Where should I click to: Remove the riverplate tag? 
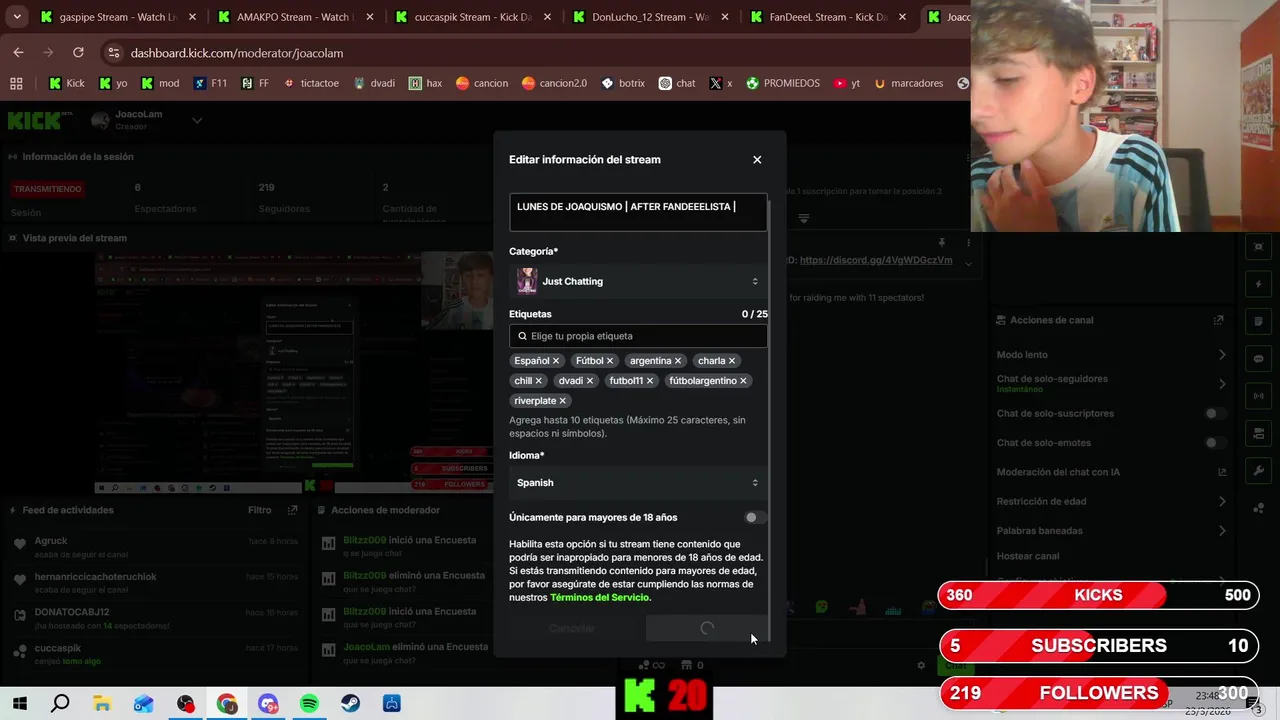[563, 401]
